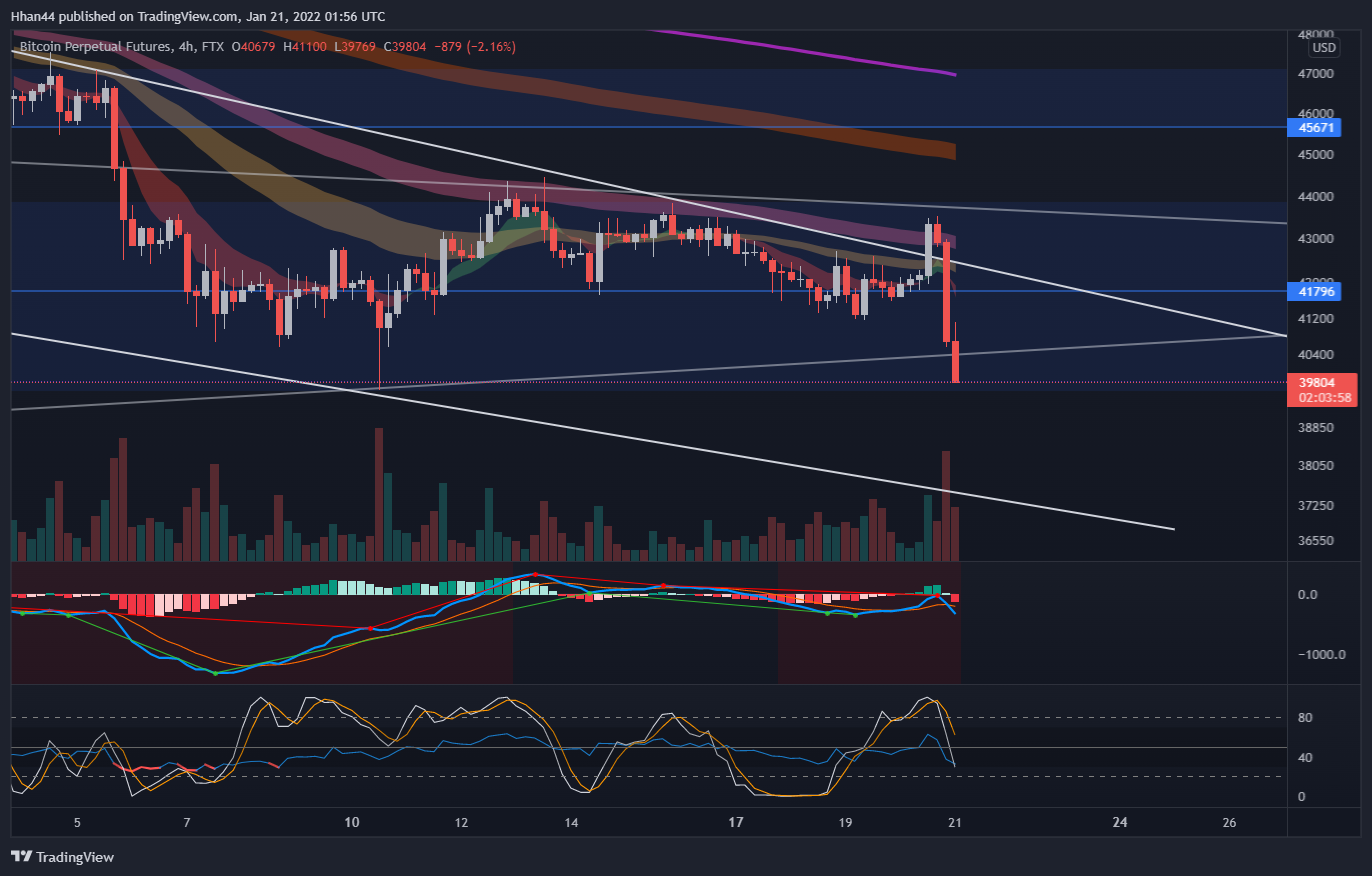
Task: Click date label 14 on time axis
Action: [x=571, y=823]
